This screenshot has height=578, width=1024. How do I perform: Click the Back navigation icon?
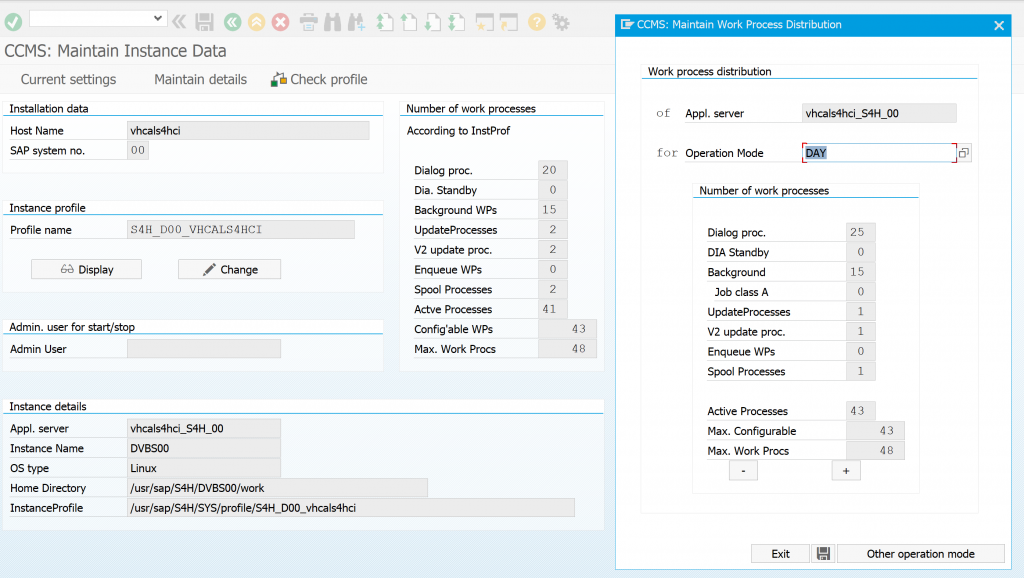click(x=230, y=21)
